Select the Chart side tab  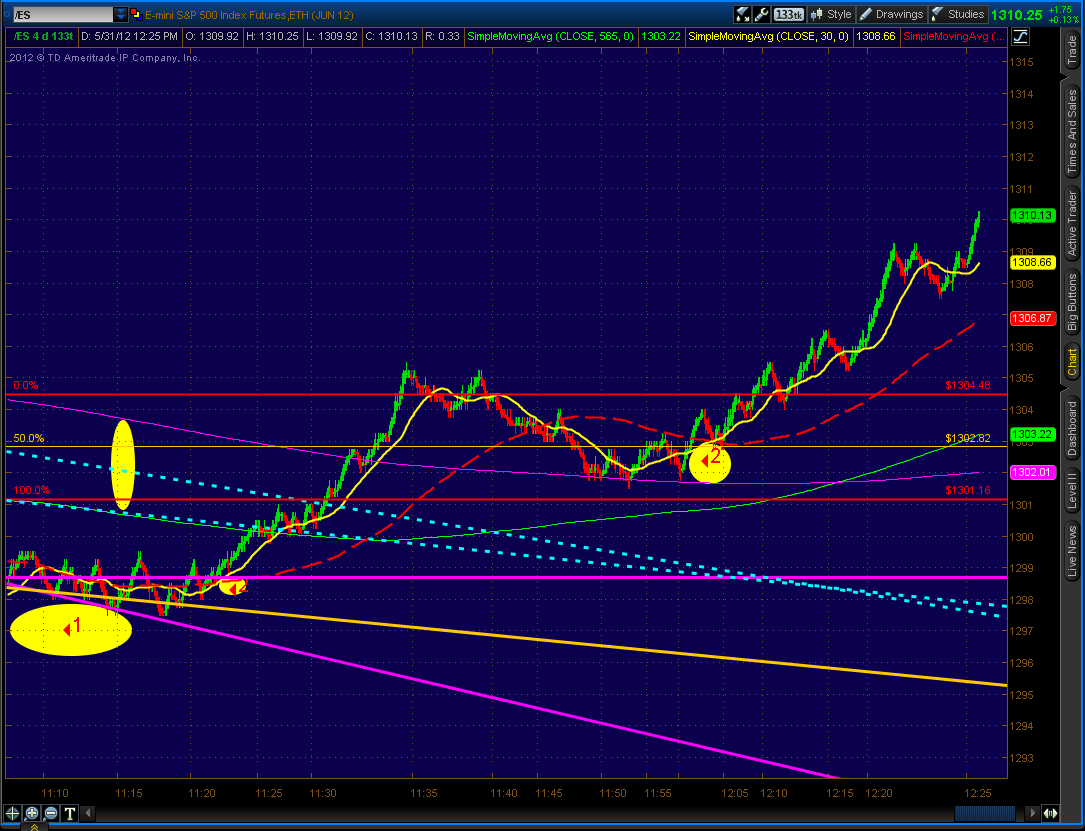tap(1072, 363)
